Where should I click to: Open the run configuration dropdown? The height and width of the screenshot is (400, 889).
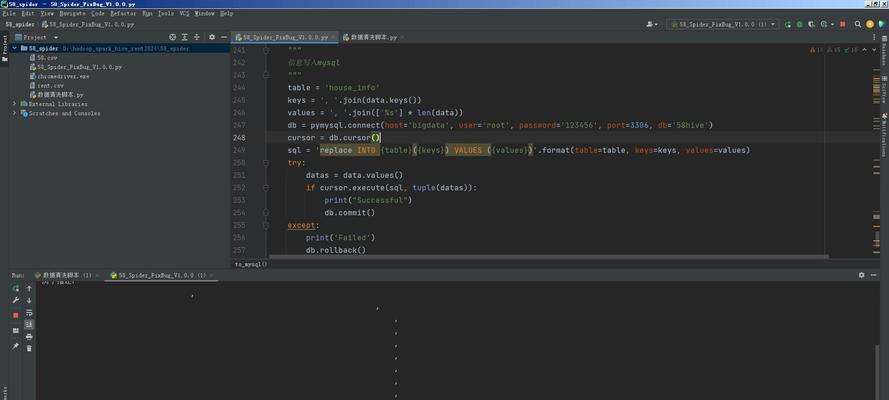pos(723,24)
